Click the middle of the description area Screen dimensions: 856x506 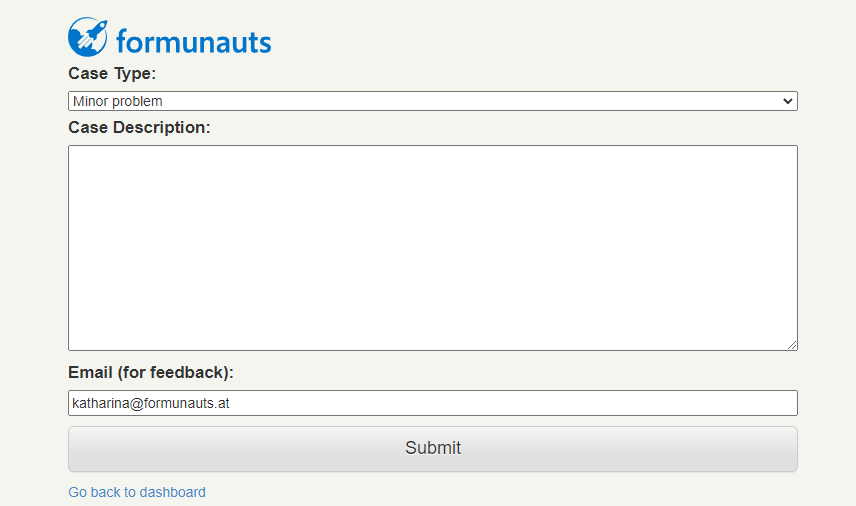point(433,248)
